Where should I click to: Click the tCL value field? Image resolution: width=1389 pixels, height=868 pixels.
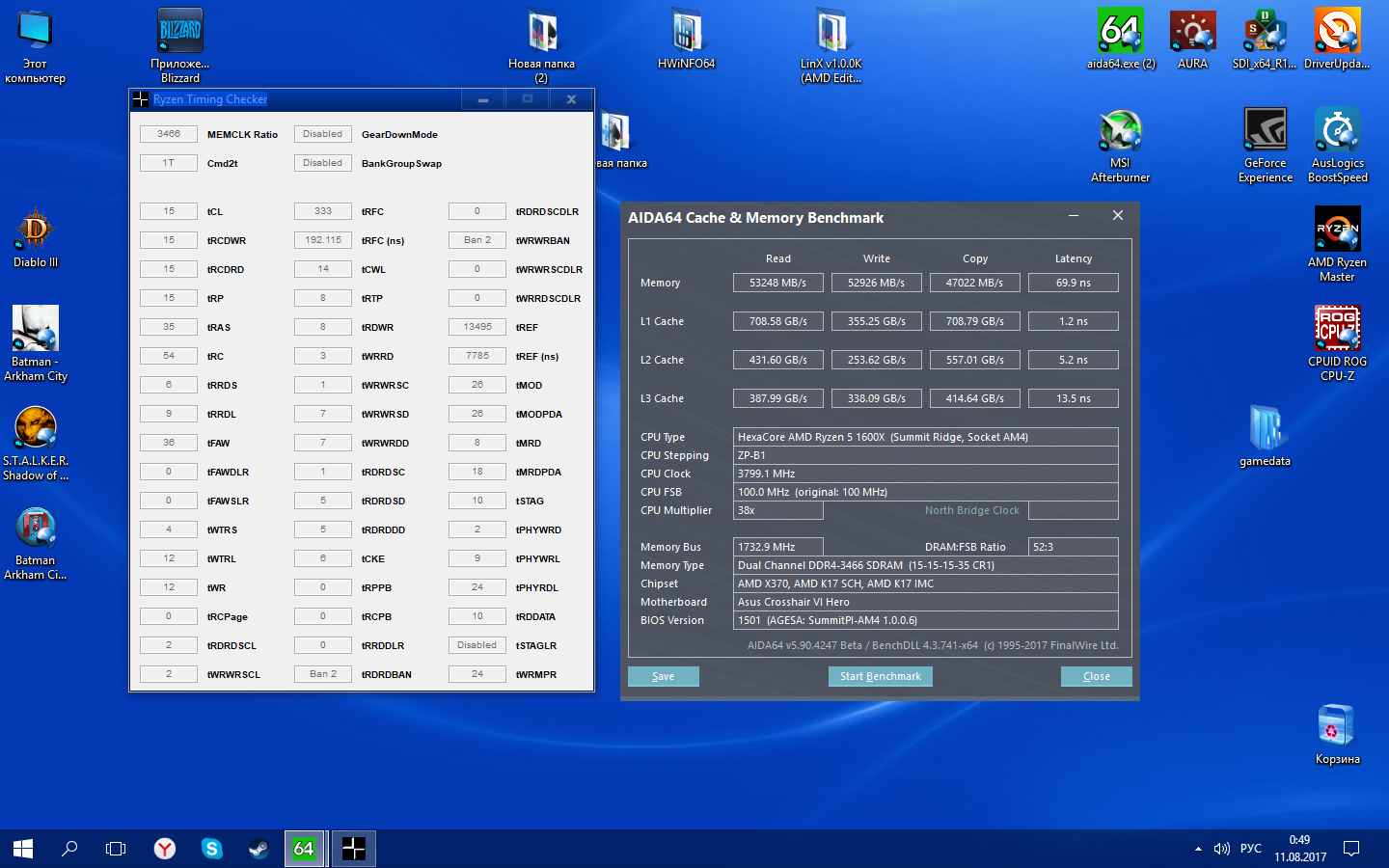point(169,211)
